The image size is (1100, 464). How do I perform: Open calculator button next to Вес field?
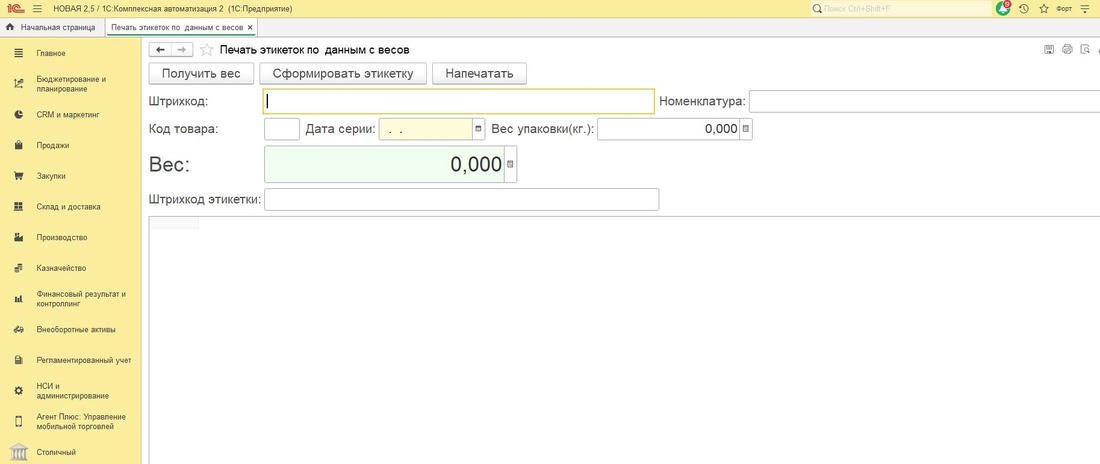[x=510, y=164]
